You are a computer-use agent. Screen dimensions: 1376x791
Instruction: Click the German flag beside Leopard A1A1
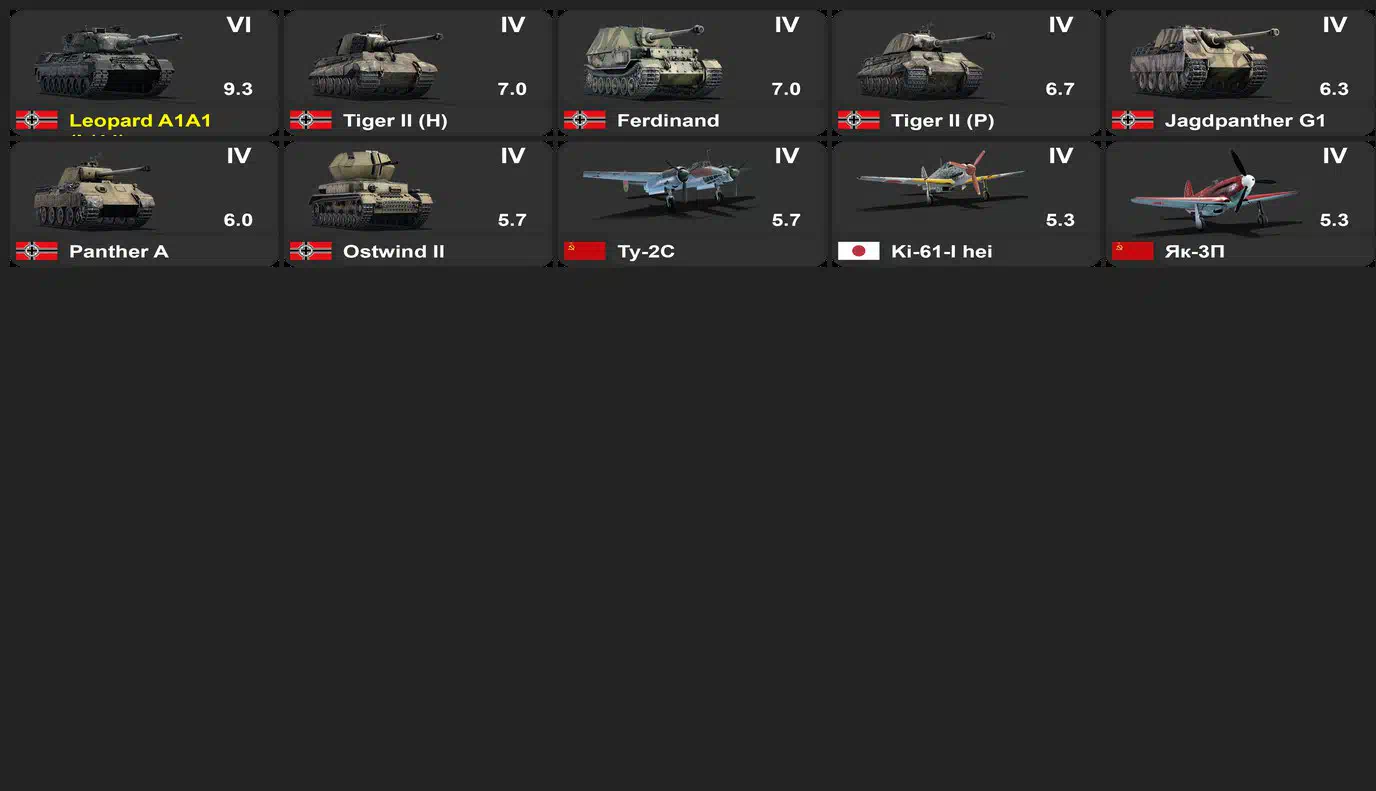[36, 120]
